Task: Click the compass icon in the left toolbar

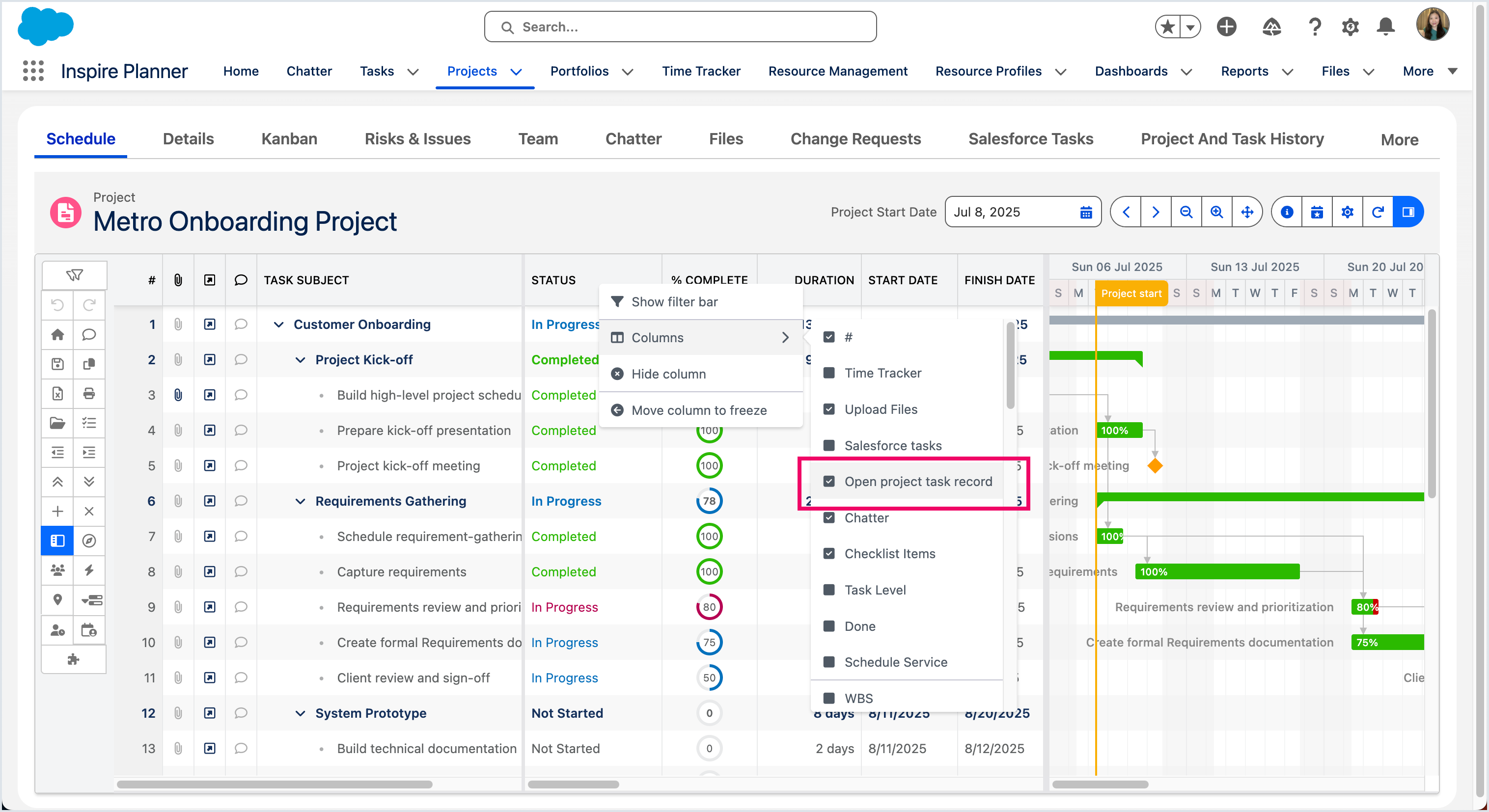Action: (x=89, y=541)
